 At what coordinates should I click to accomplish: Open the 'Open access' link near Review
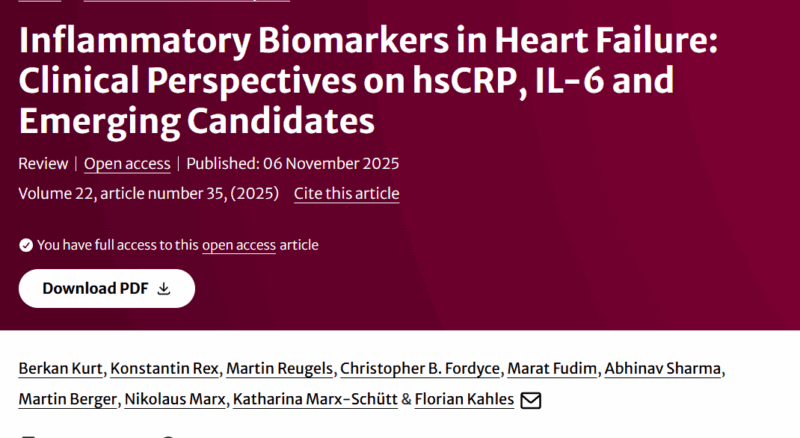click(126, 164)
